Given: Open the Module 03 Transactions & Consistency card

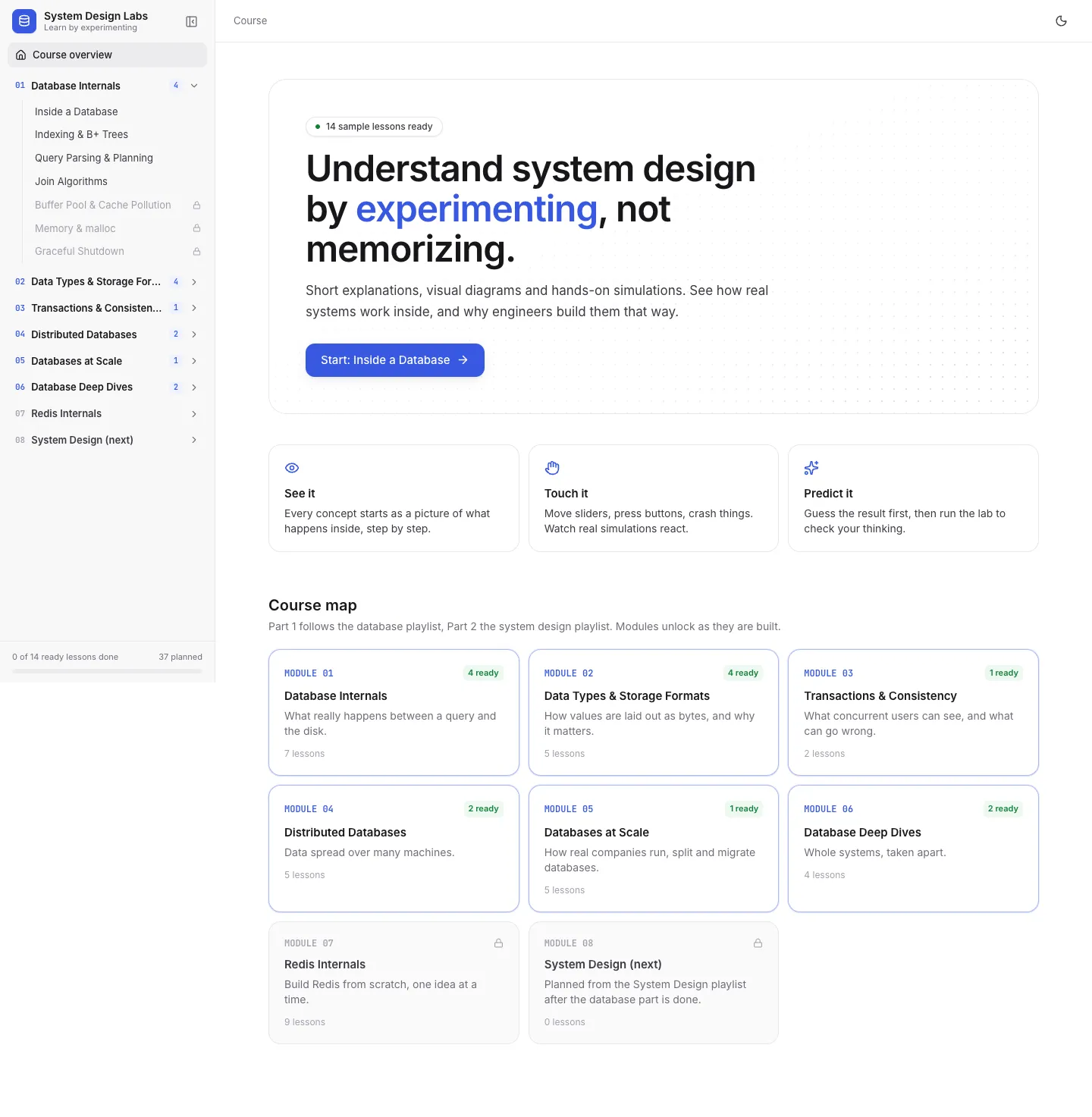Looking at the screenshot, I should (913, 713).
